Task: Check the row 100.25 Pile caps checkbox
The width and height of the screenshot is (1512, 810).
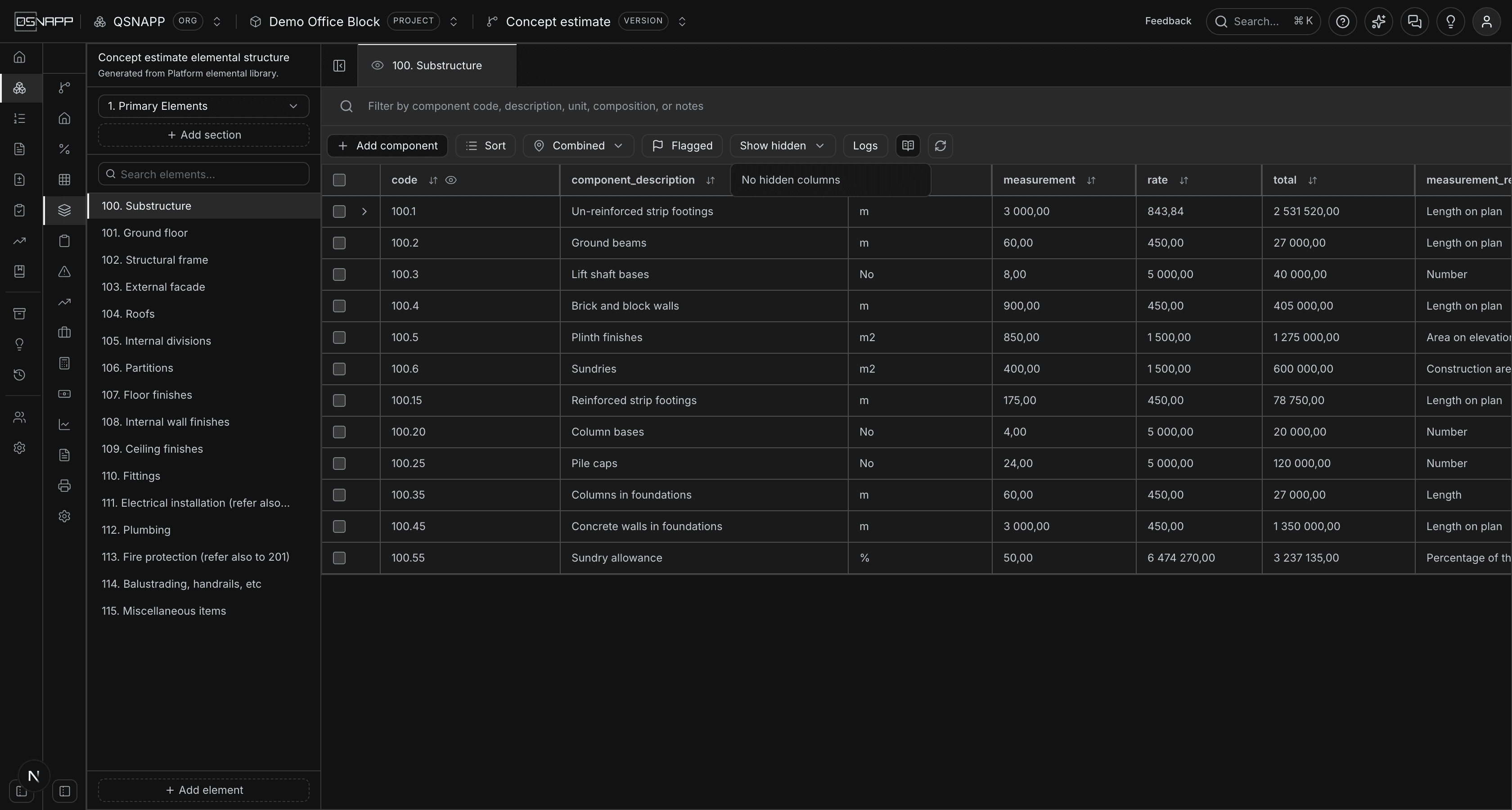Action: (x=339, y=463)
